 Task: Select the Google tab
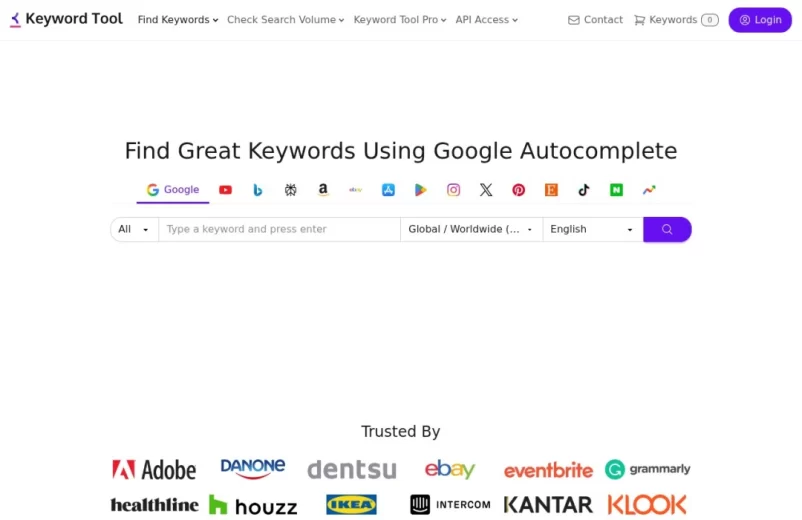173,190
